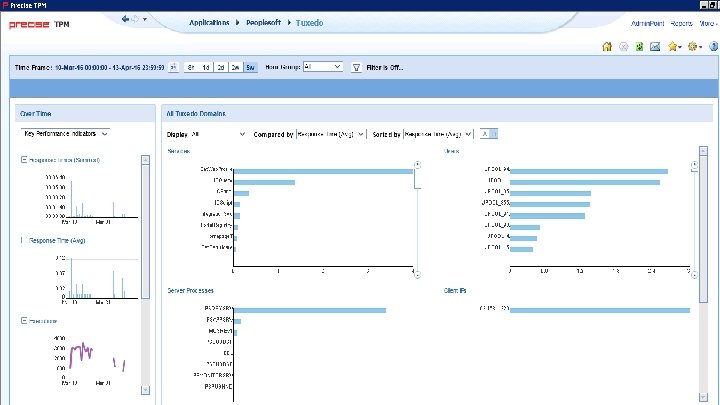Click the first view toggle icon after Sorted by
Screen dimensions: 720x405
point(484,134)
